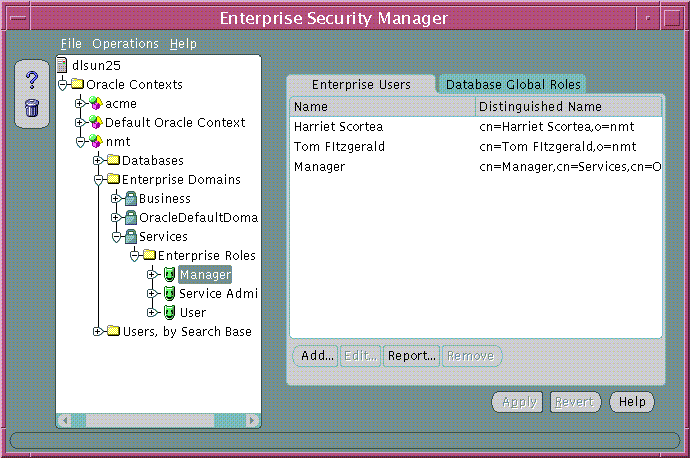This screenshot has width=690, height=458.
Task: Collapse the Enterprise Domains node
Action: coord(98,180)
